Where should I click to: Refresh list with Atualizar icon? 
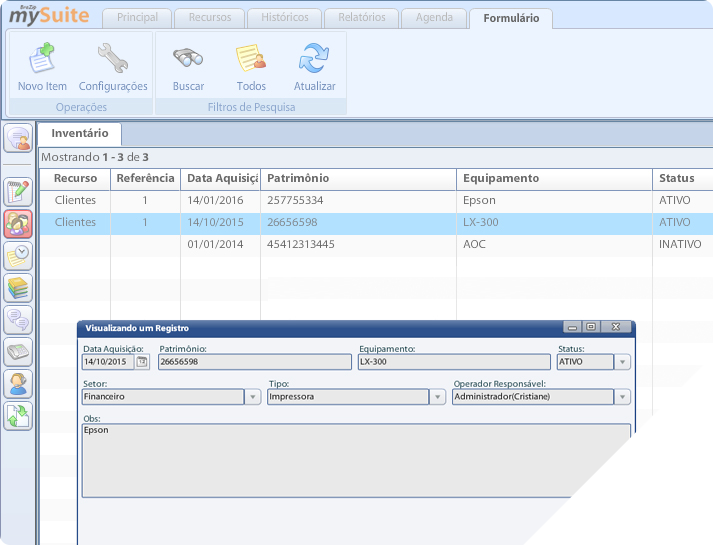pyautogui.click(x=314, y=58)
